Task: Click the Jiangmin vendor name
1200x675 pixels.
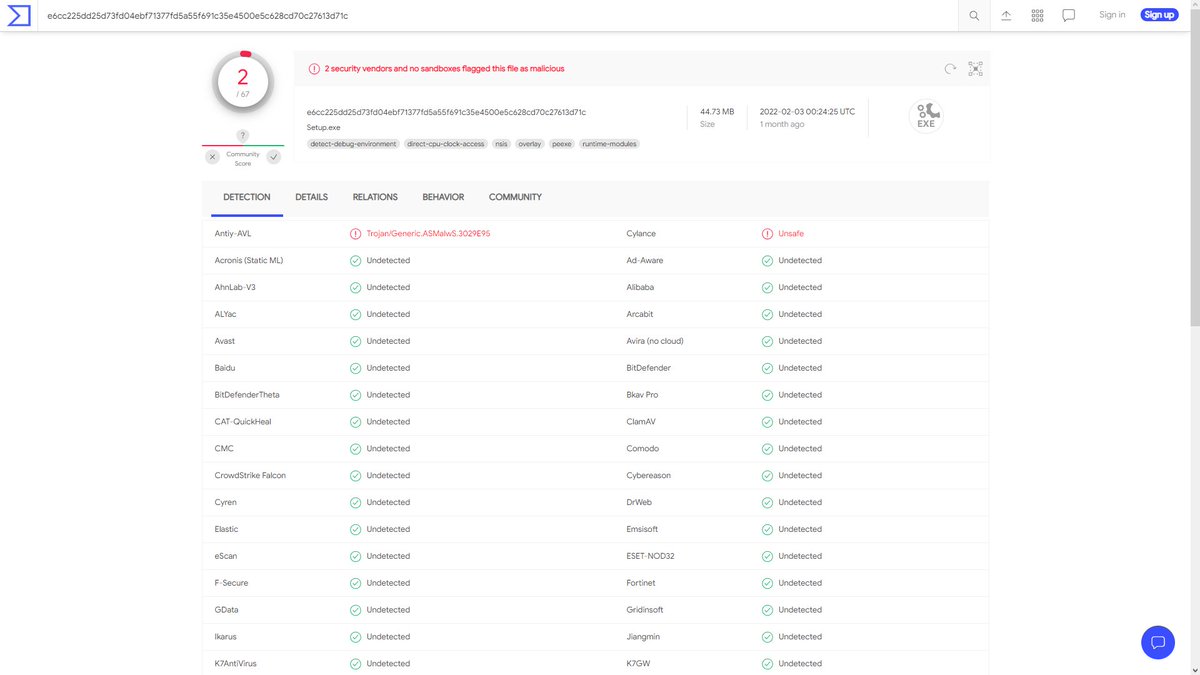Action: pyautogui.click(x=643, y=637)
